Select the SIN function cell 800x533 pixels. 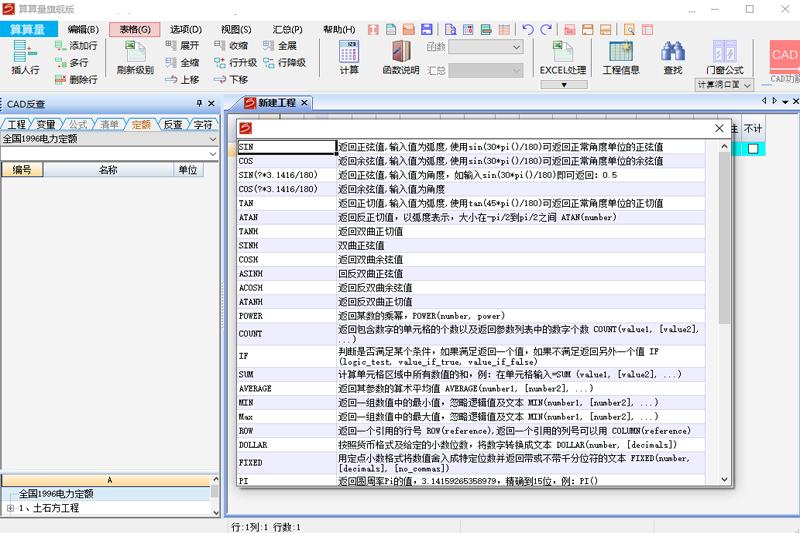tap(286, 147)
